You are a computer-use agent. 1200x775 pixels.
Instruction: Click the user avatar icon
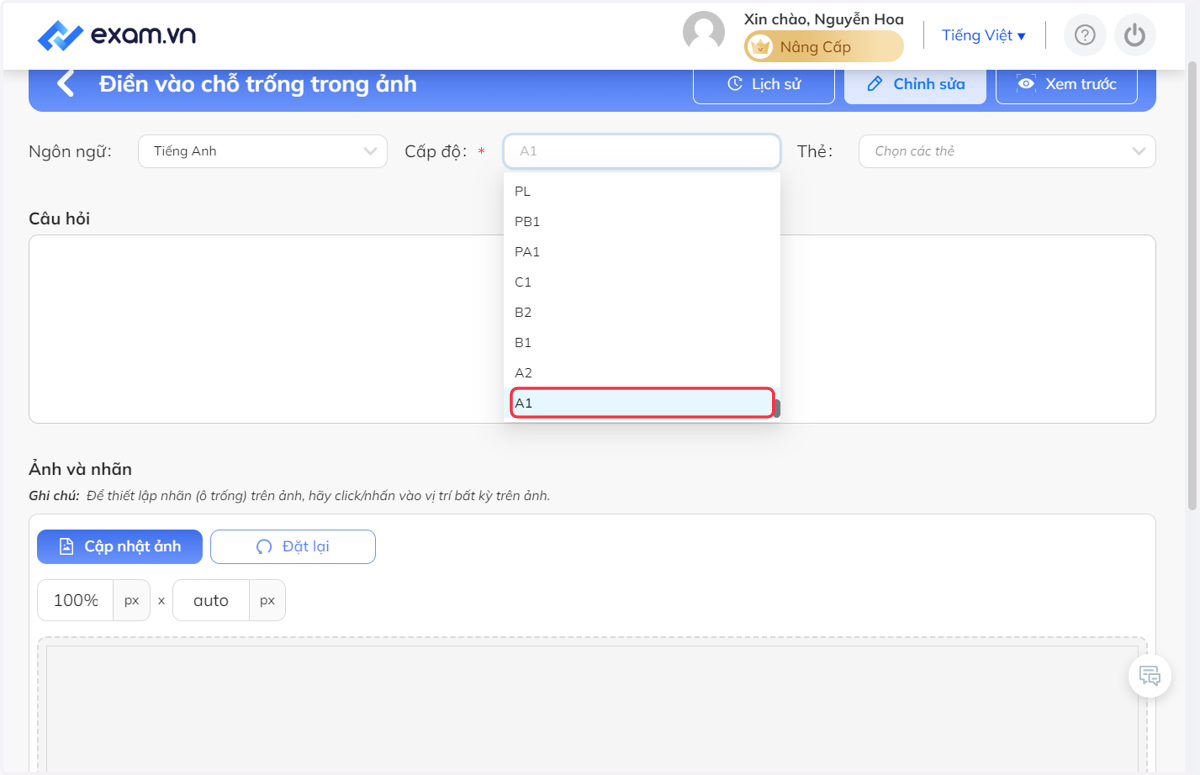[704, 31]
